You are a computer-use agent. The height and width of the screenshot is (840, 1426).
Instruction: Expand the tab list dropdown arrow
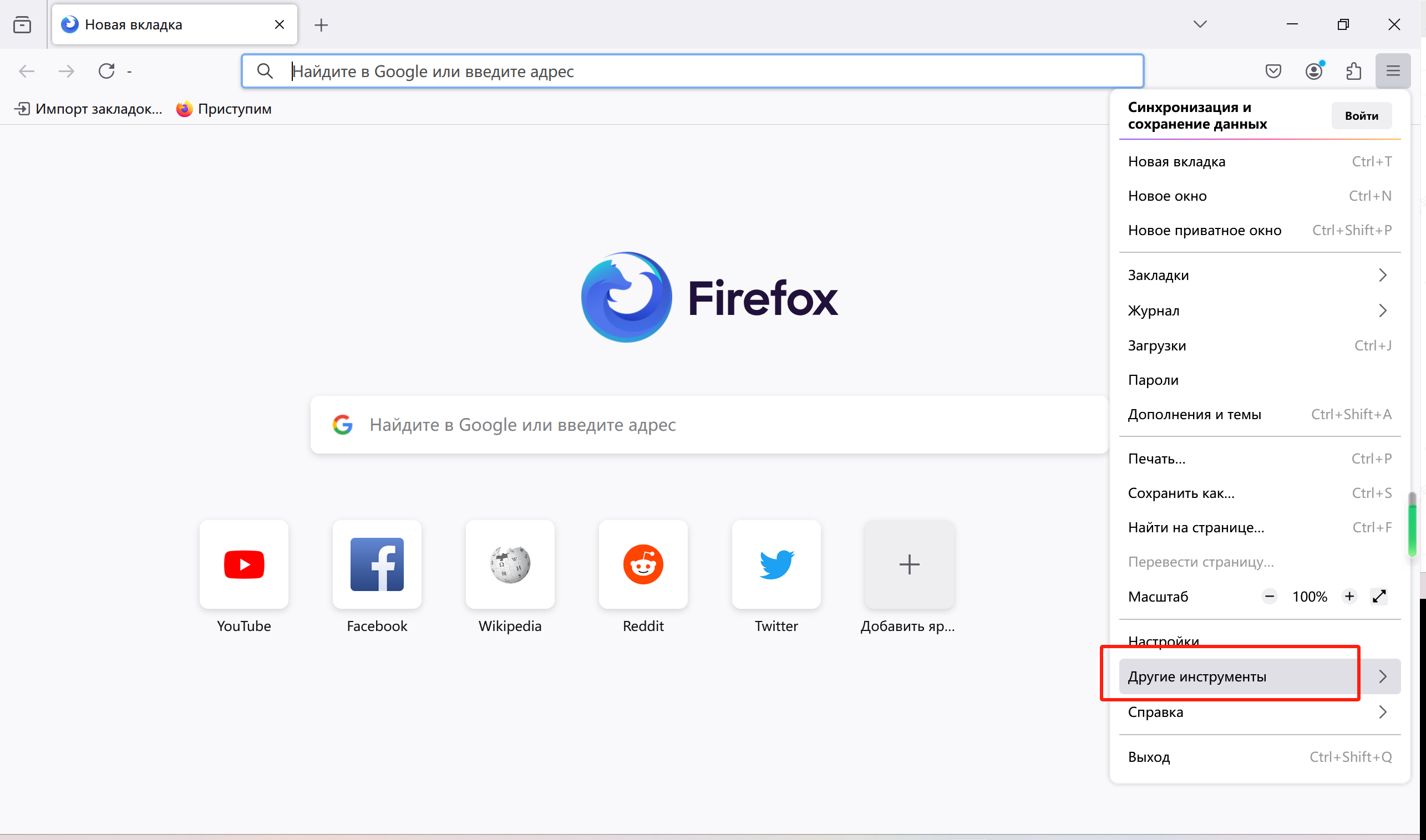[x=1200, y=24]
